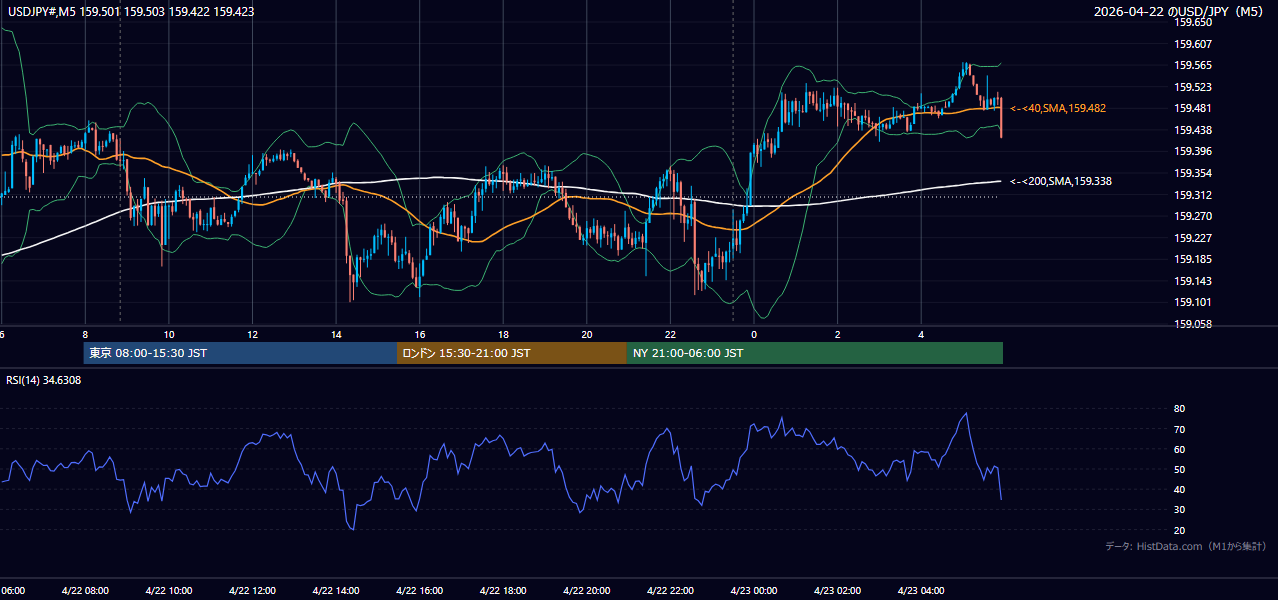Click the RSI(14) 34.6308 indicator label

coord(44,380)
